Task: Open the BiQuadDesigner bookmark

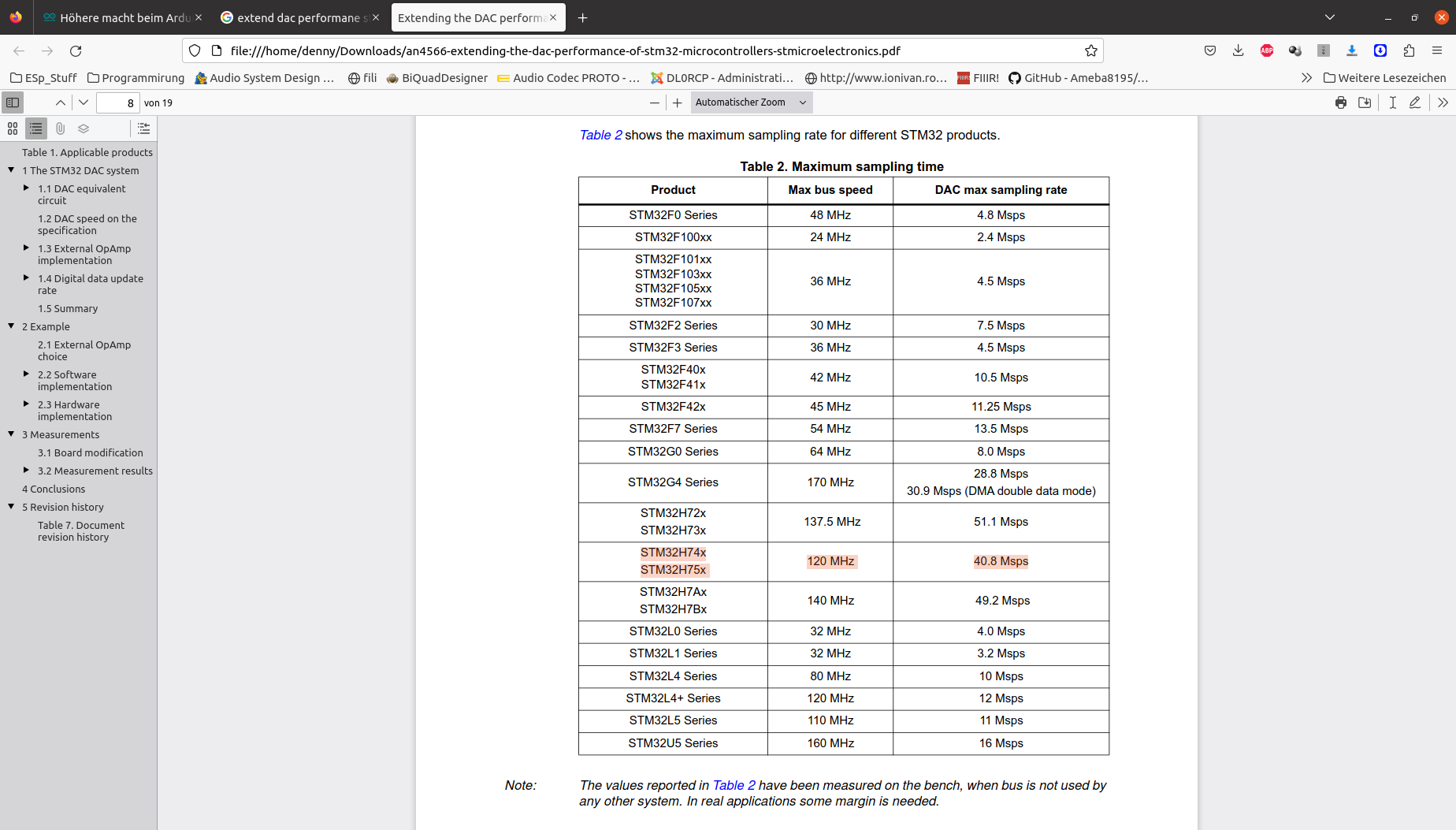Action: (437, 77)
